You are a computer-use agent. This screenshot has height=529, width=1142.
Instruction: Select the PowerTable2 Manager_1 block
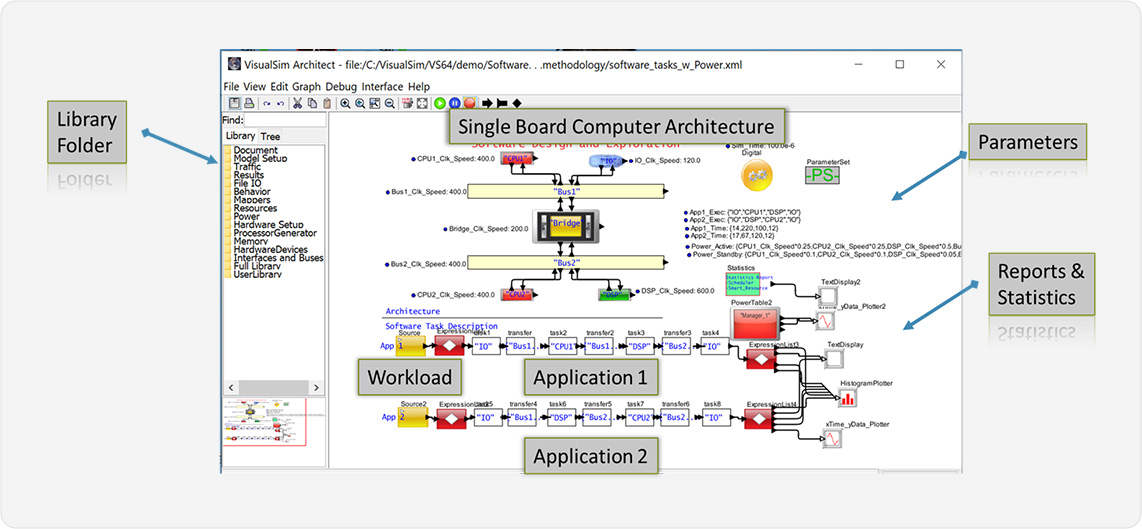pos(755,322)
